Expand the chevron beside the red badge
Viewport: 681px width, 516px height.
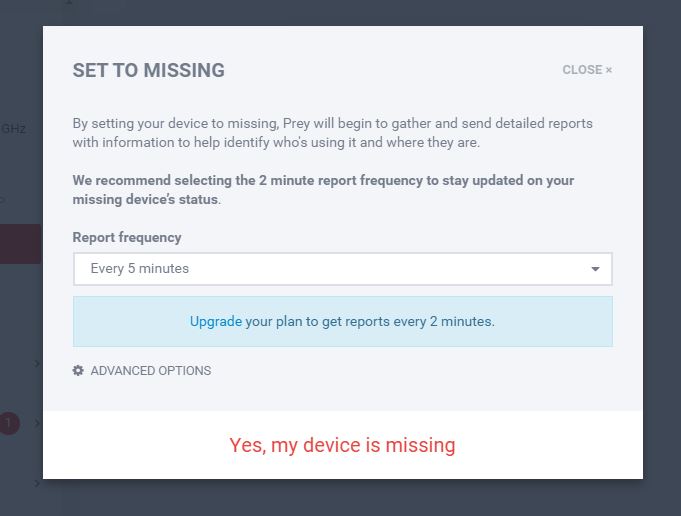click(37, 424)
